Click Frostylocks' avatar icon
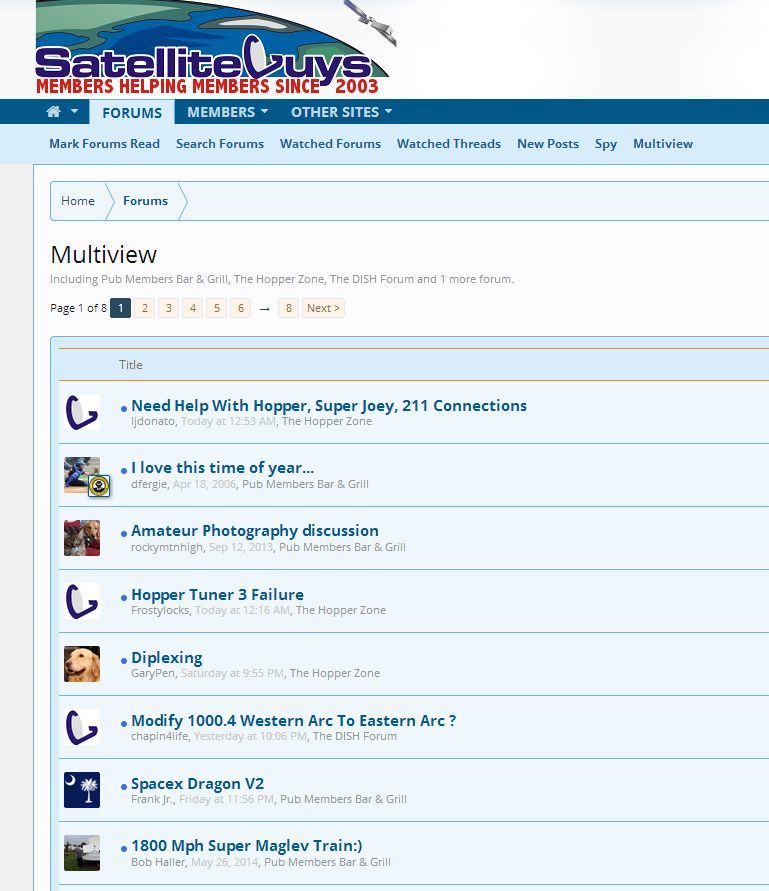This screenshot has width=769, height=891. [82, 601]
